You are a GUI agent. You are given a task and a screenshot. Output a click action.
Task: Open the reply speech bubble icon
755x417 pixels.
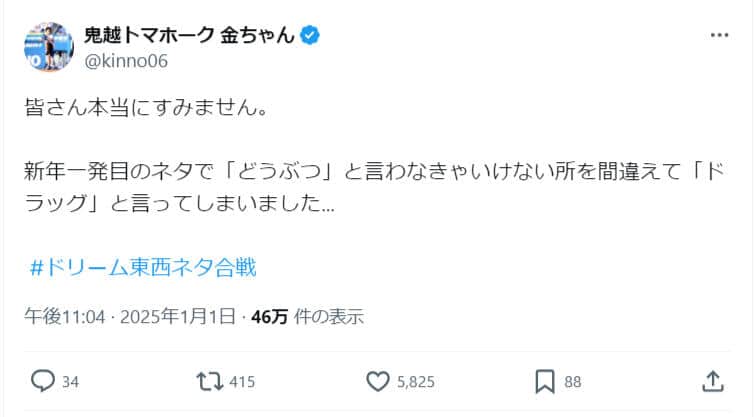[43, 381]
